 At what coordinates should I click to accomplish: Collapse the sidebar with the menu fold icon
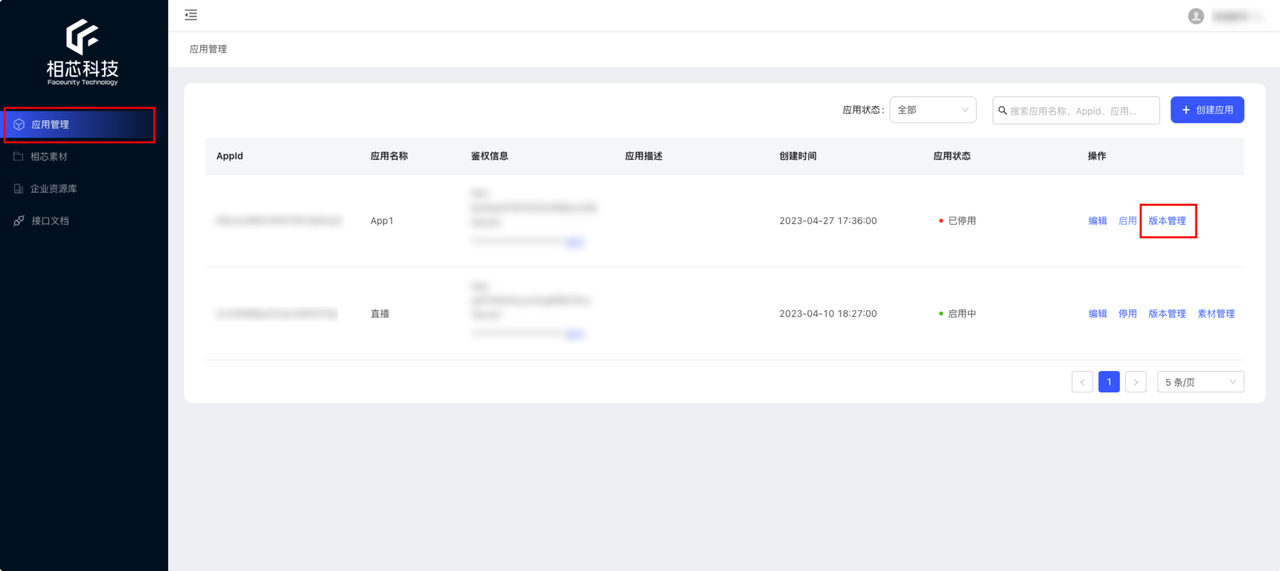(191, 15)
